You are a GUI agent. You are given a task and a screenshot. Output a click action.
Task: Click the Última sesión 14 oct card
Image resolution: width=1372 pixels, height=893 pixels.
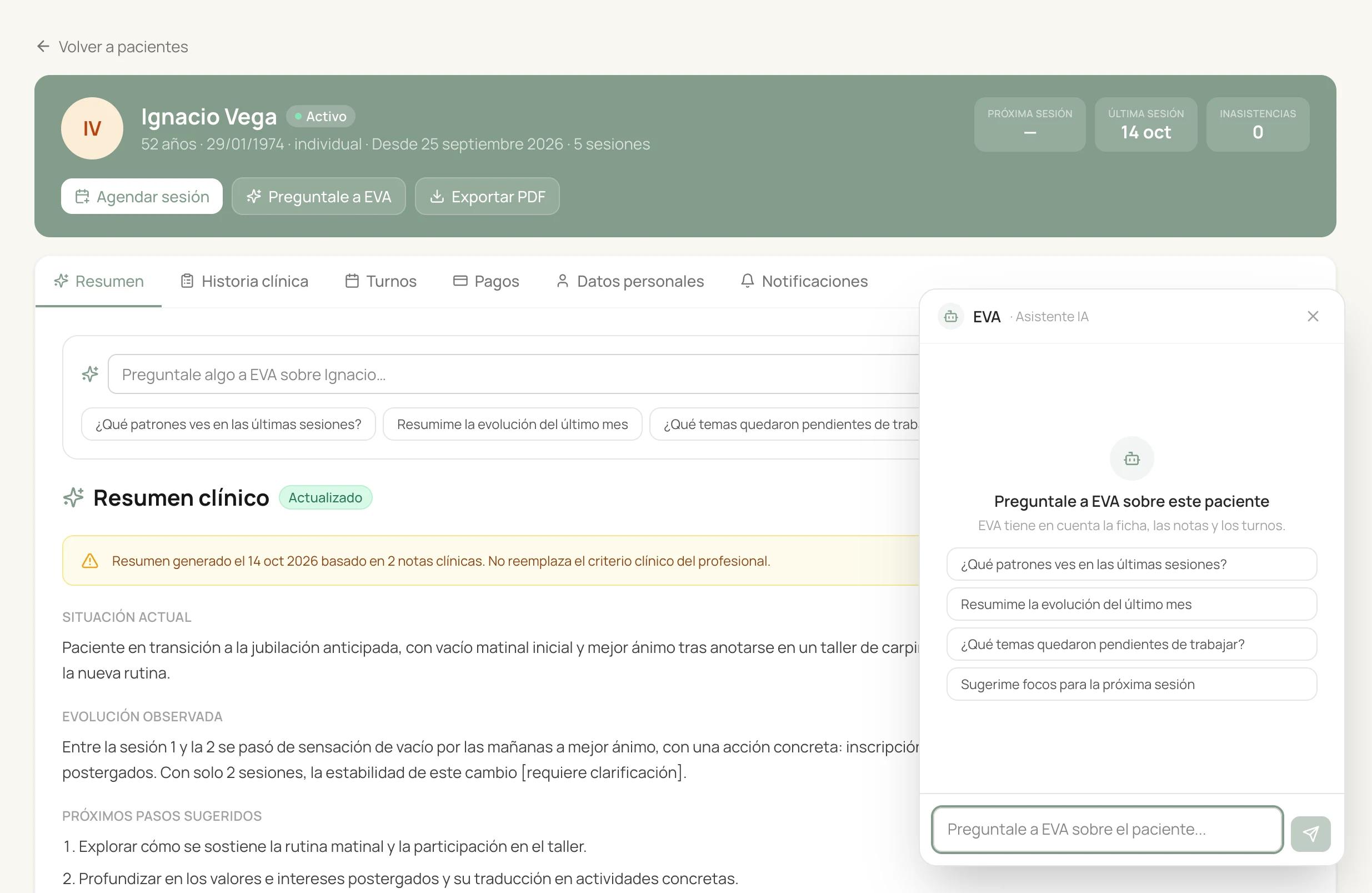coord(1145,124)
